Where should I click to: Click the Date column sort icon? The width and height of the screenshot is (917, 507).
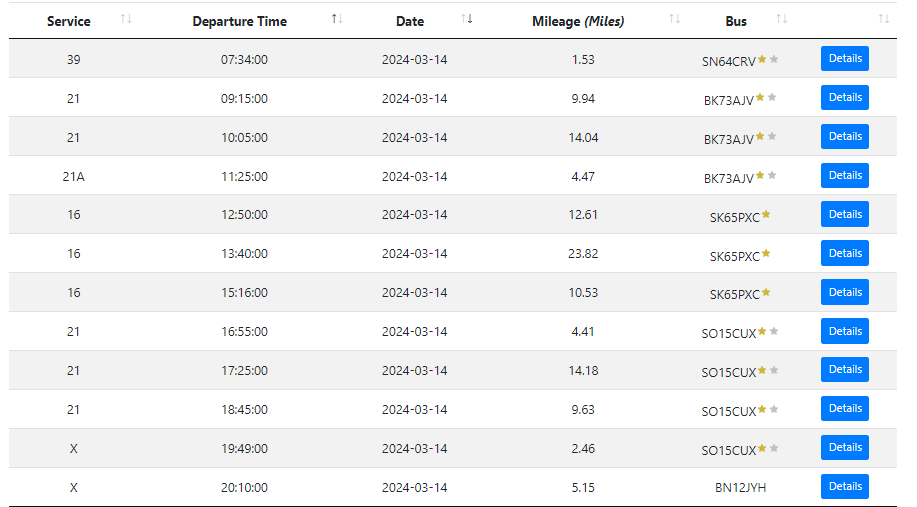click(467, 20)
